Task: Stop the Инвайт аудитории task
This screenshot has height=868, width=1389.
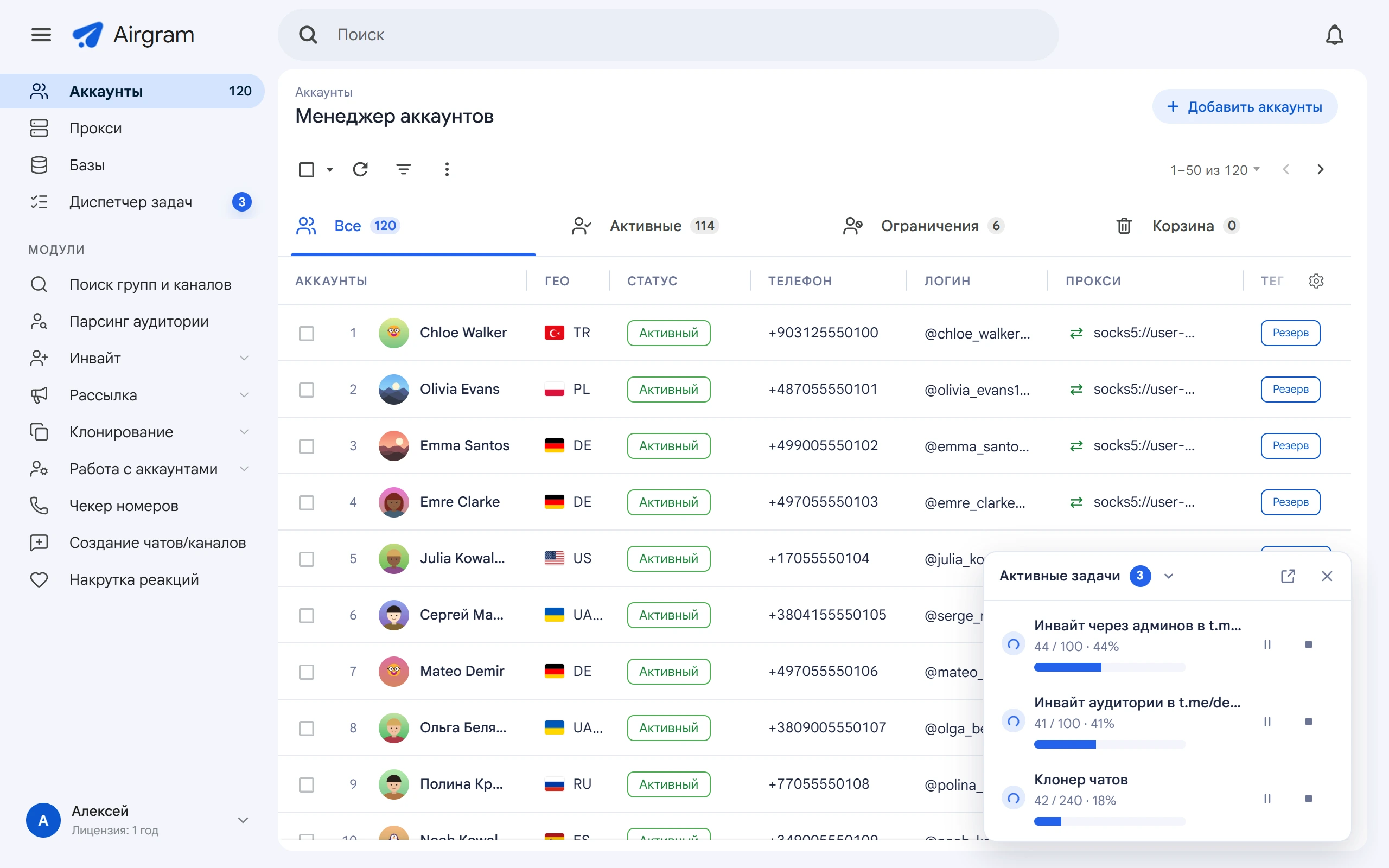Action: 1309,722
